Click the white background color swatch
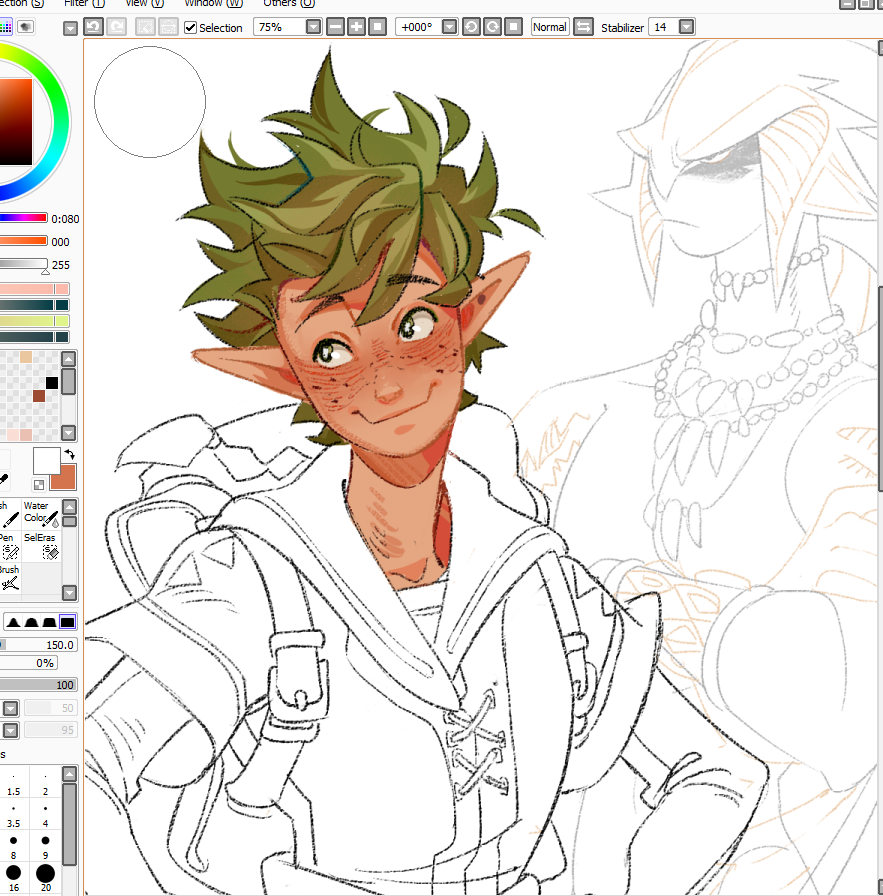883x896 pixels. coord(46,460)
